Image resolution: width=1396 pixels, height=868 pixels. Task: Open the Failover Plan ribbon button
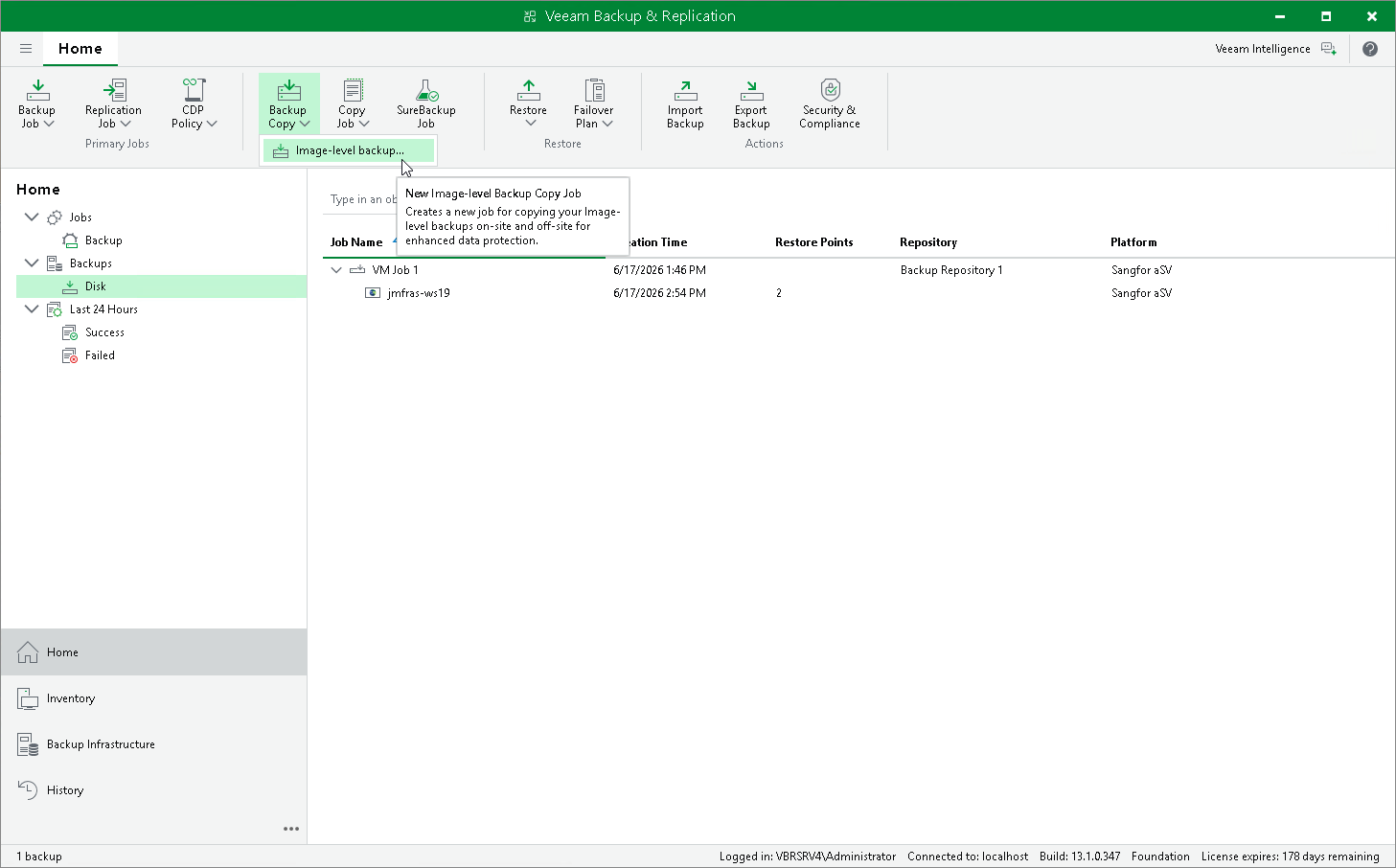point(594,103)
